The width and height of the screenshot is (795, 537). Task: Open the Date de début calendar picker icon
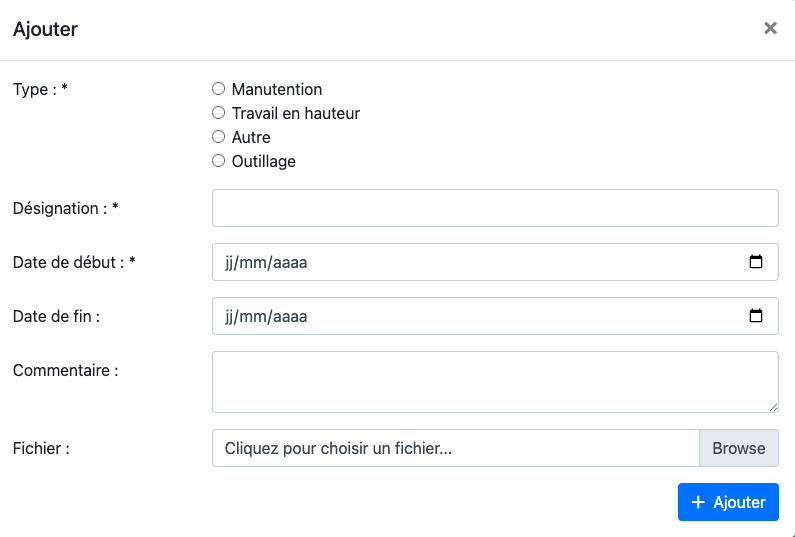[756, 262]
